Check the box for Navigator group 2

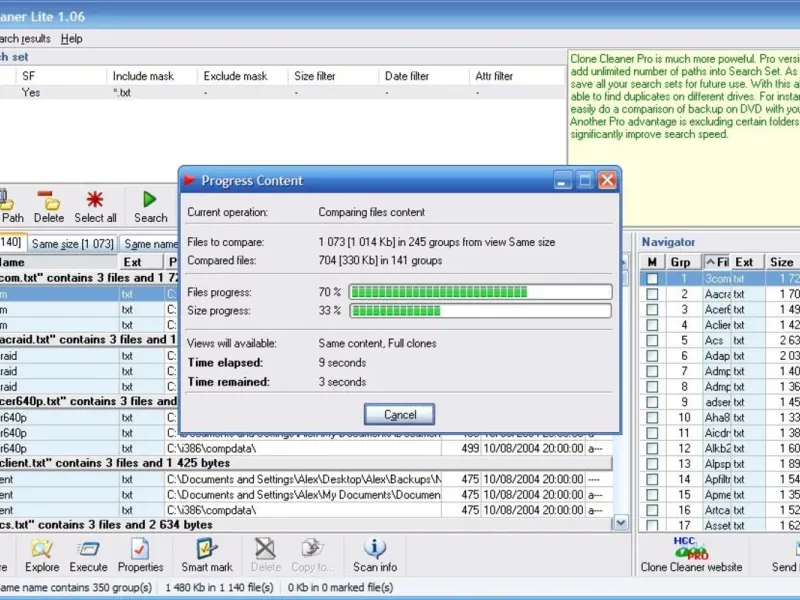pyautogui.click(x=652, y=294)
